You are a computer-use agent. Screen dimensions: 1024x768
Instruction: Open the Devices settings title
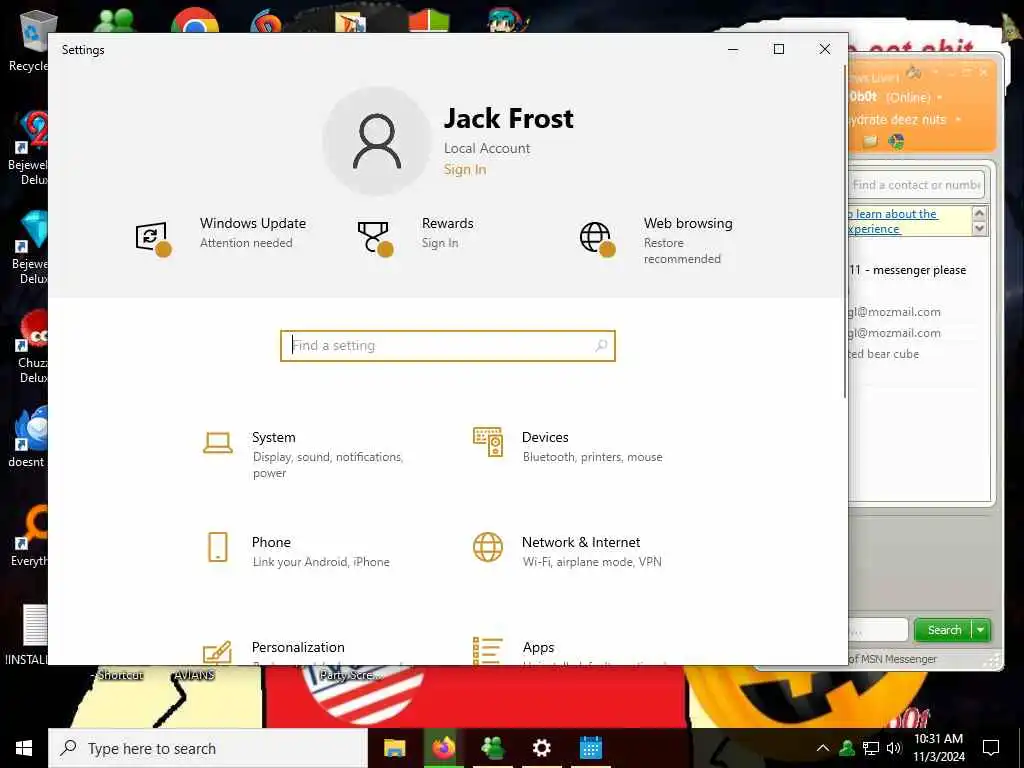click(x=545, y=437)
